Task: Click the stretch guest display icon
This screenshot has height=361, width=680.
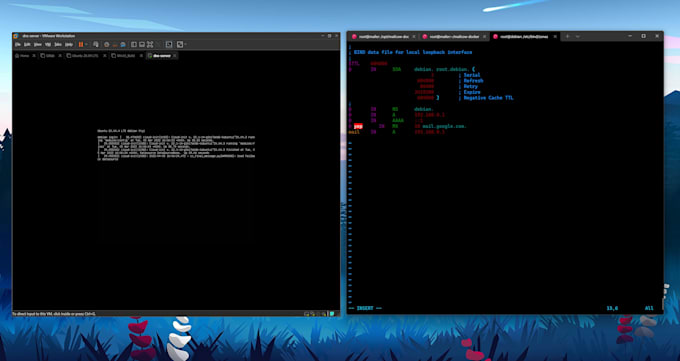Action: 180,44
